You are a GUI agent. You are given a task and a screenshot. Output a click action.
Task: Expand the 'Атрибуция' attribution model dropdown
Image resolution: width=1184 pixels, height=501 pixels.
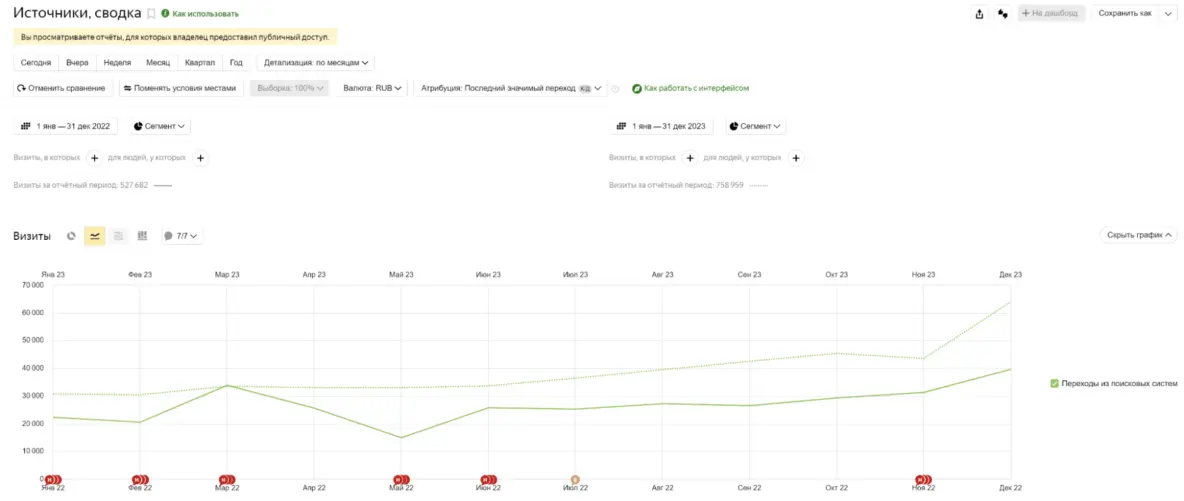(510, 88)
